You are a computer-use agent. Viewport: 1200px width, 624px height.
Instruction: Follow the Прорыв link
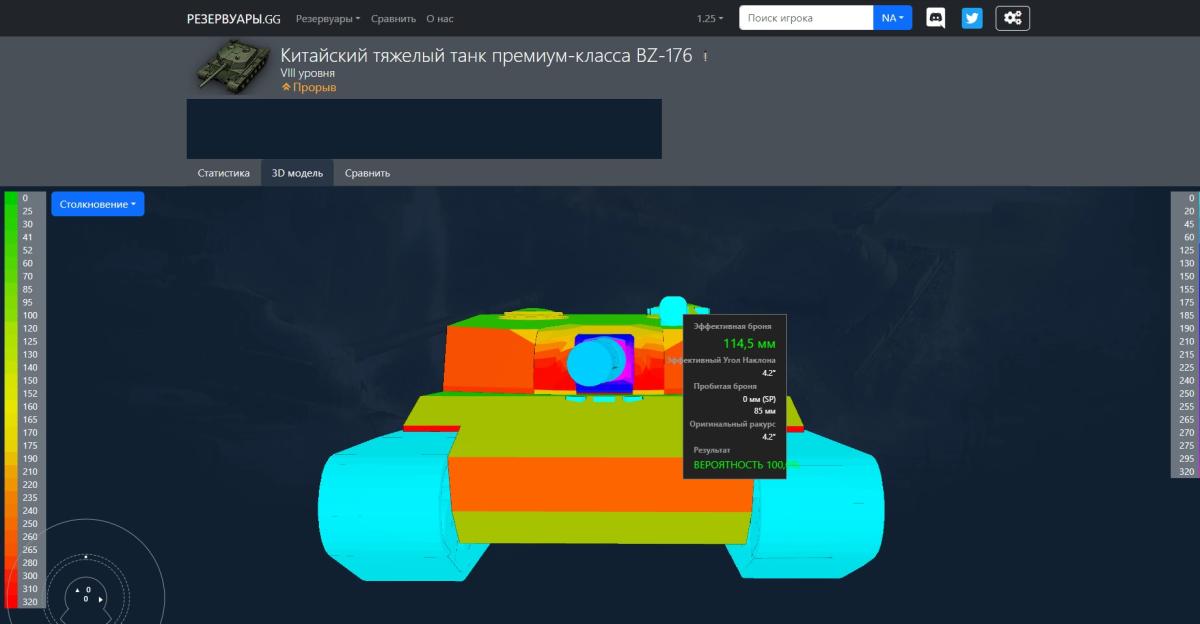click(x=309, y=87)
